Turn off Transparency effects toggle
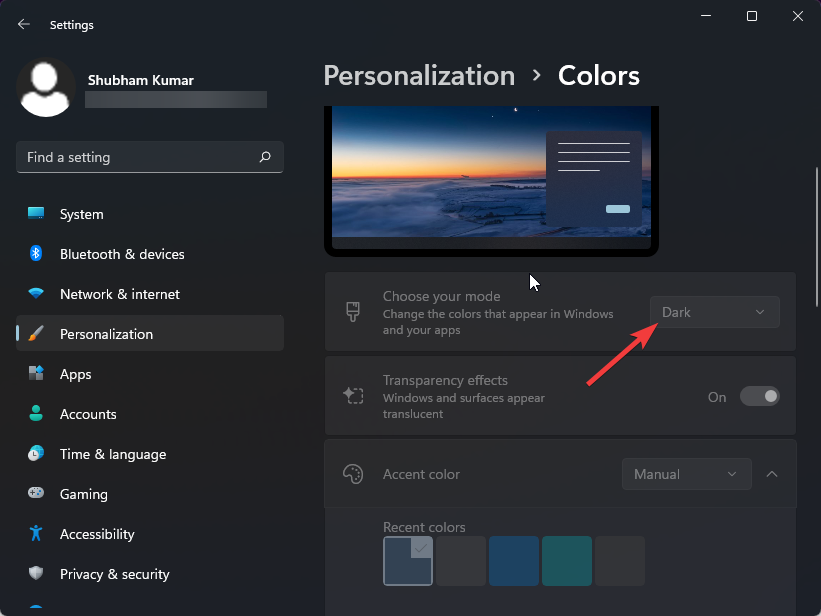Viewport: 821px width, 616px height. point(760,397)
